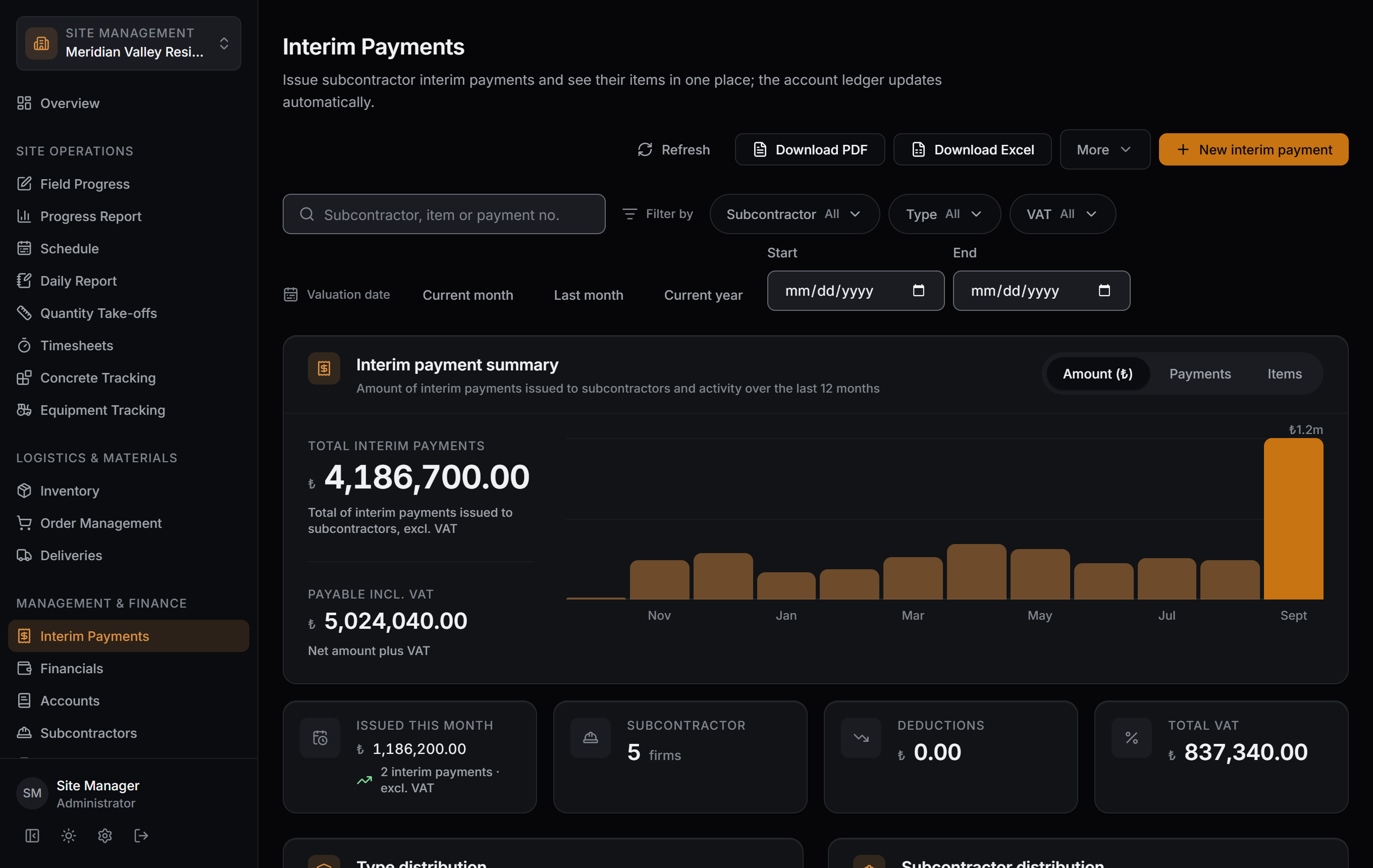1373x868 pixels.
Task: Click the Inventory box icon
Action: (24, 491)
